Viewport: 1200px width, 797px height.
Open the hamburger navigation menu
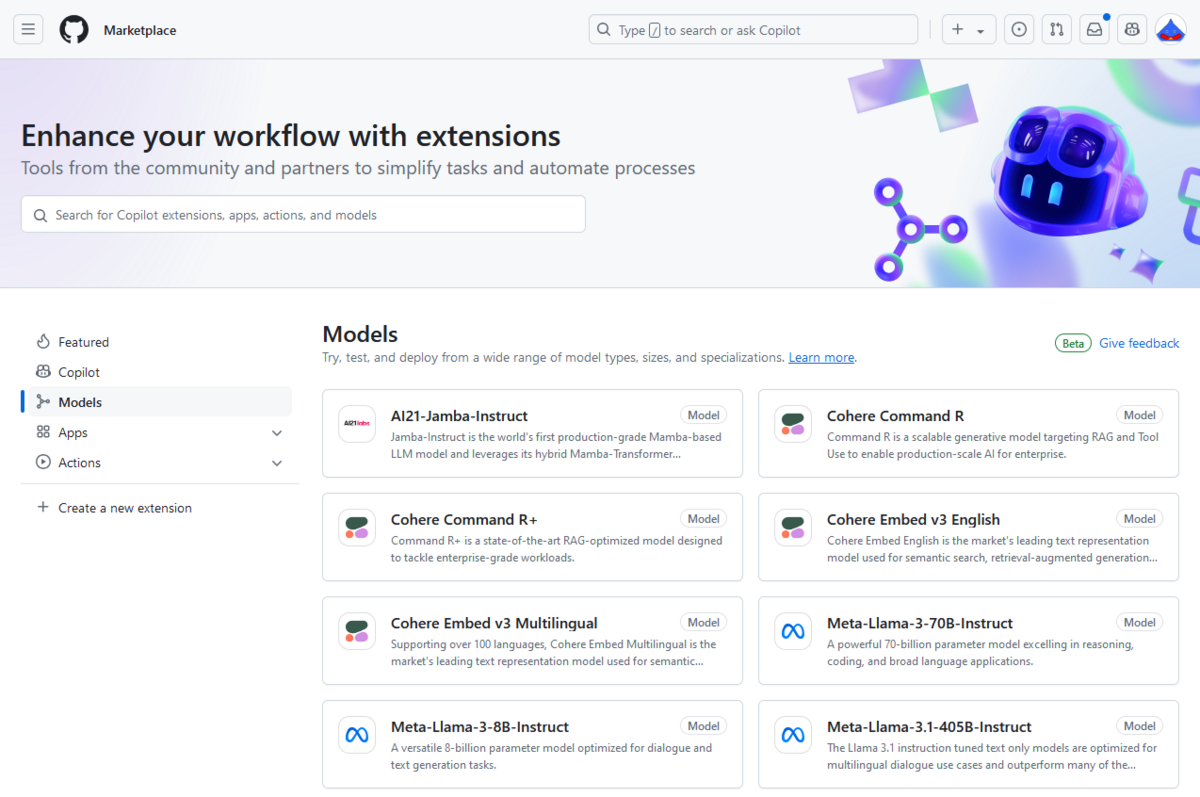point(28,29)
